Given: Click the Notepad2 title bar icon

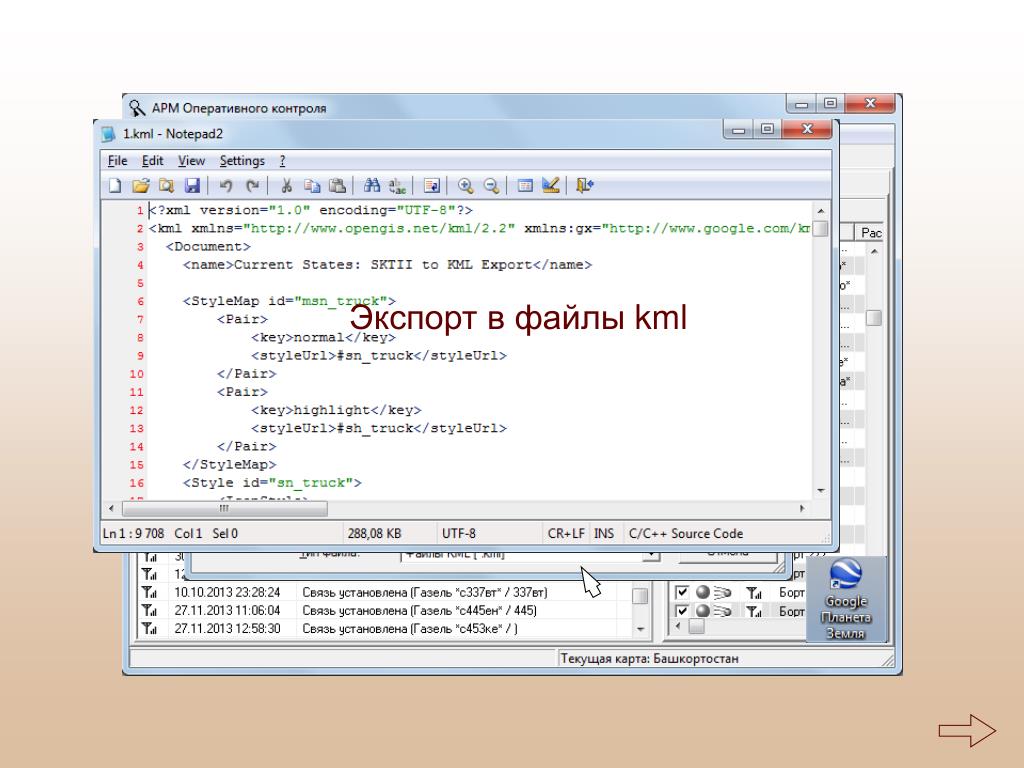Looking at the screenshot, I should coord(109,134).
